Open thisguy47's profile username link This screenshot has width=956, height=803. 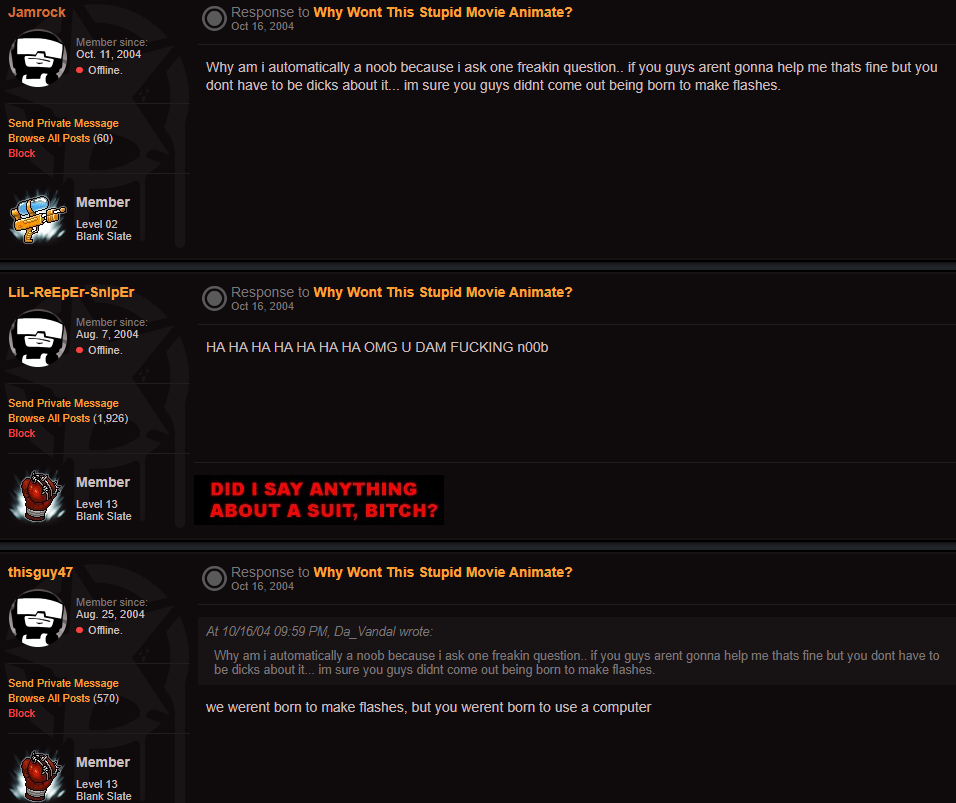click(40, 572)
